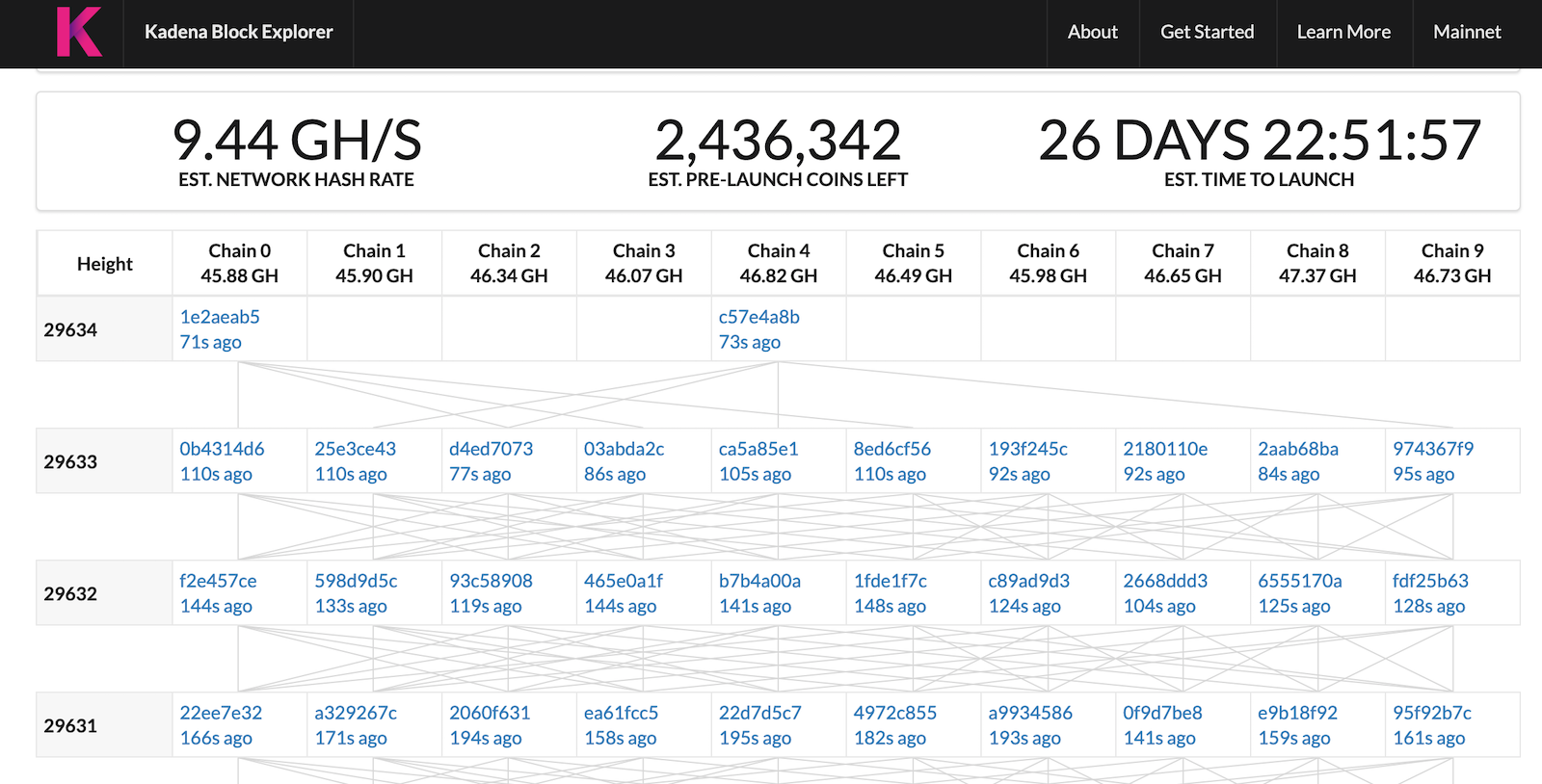Open block 193f245c
Screen dimensions: 1542x784
click(1028, 449)
